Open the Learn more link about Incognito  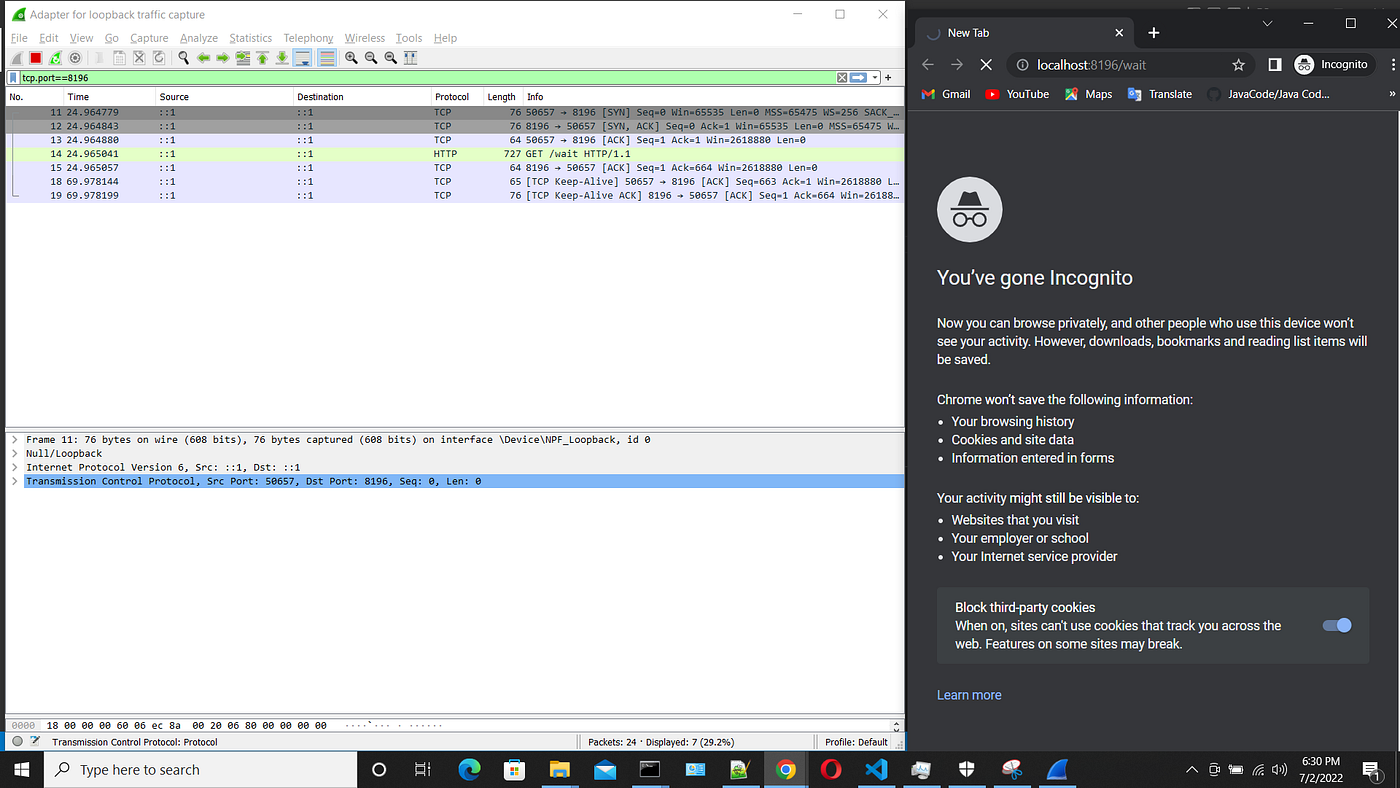[x=968, y=694]
